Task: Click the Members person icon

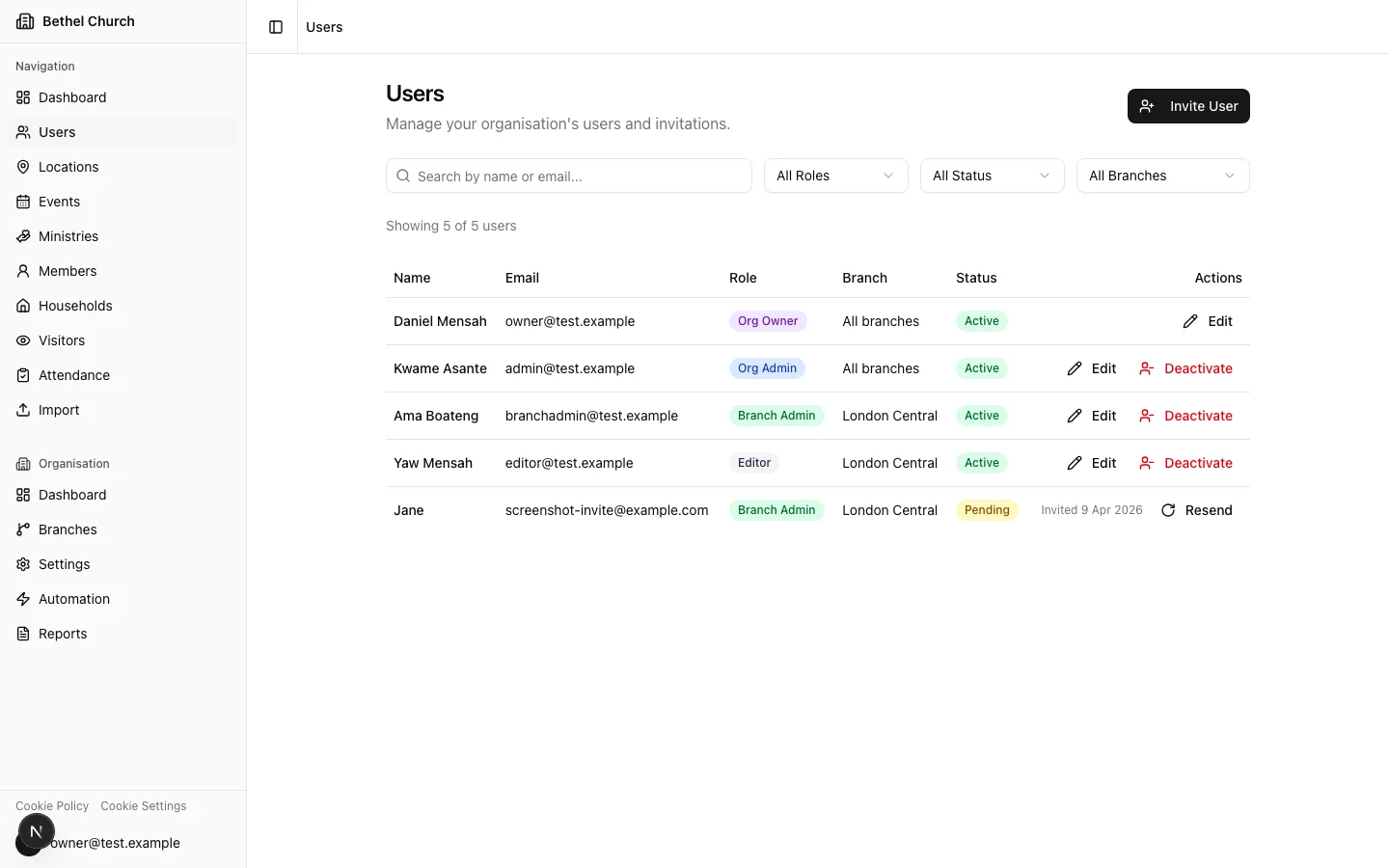Action: click(23, 271)
